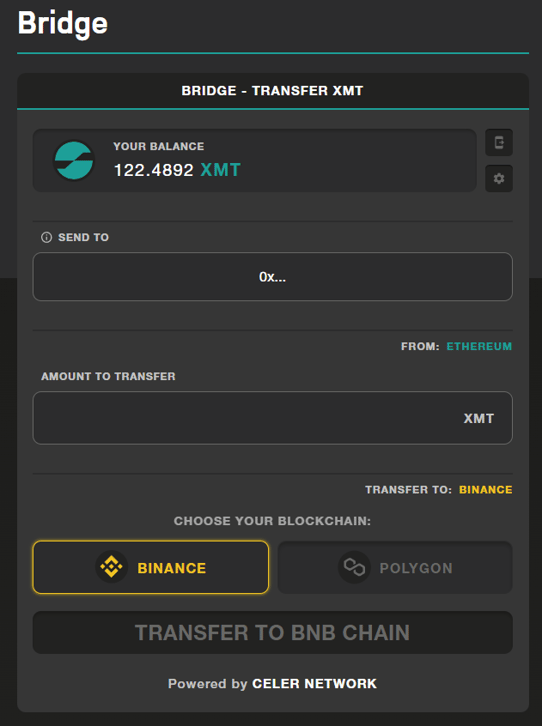542x726 pixels.
Task: Click the XMT suffix in amount box
Action: [x=479, y=419]
